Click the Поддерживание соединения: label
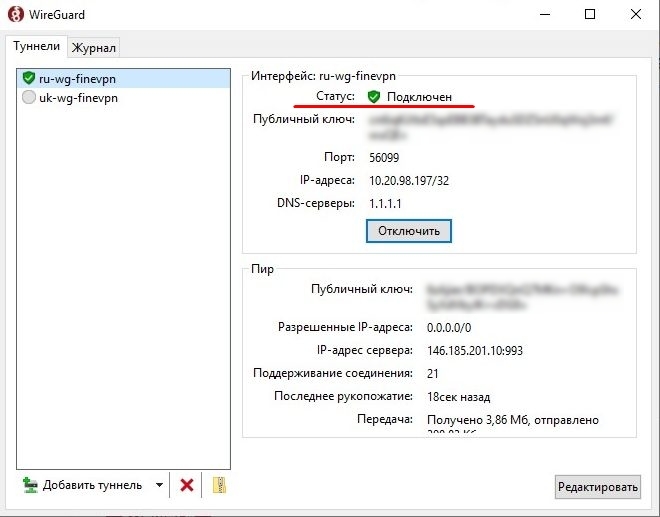The image size is (660, 517). click(333, 373)
